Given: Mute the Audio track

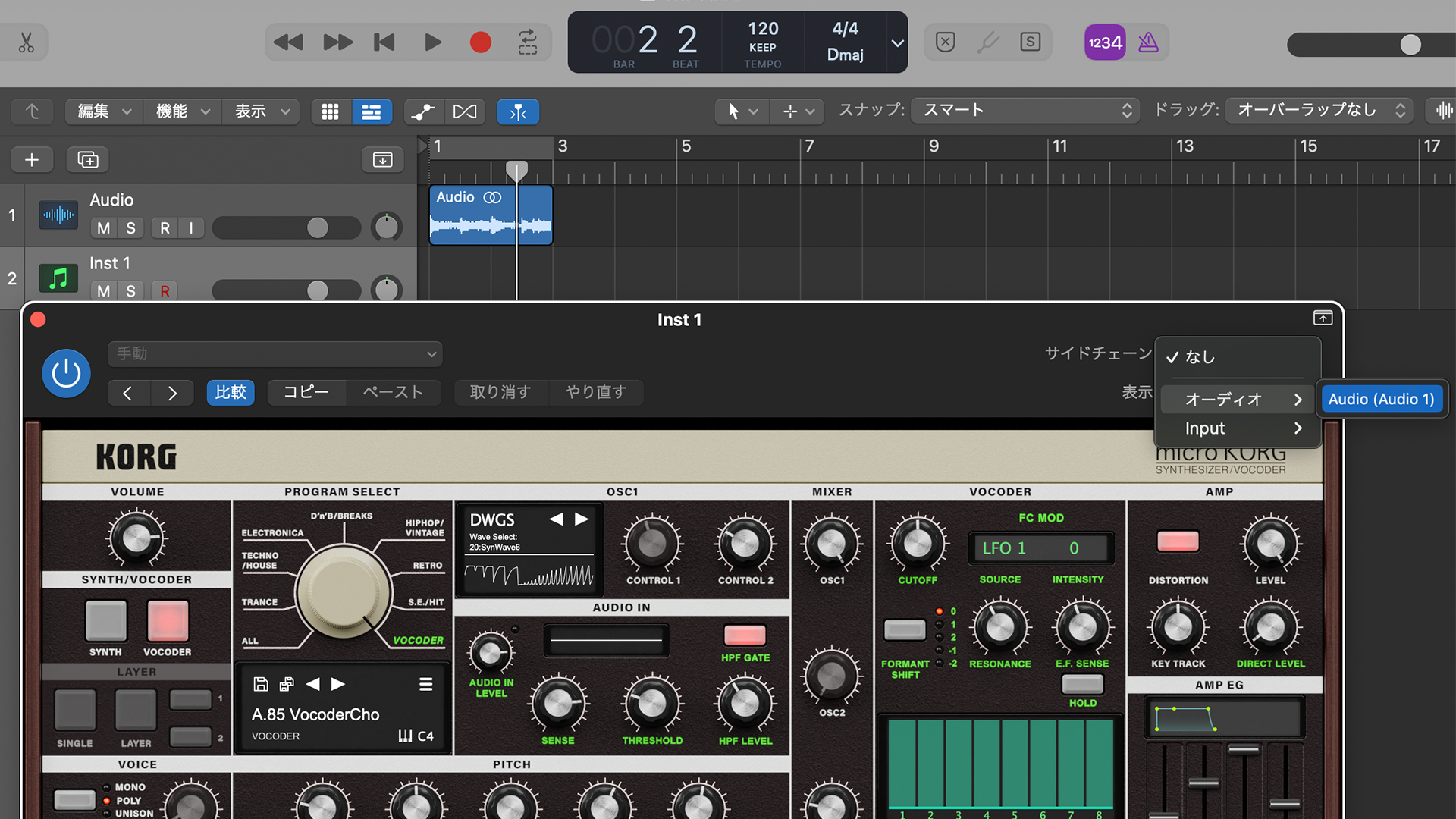Looking at the screenshot, I should pyautogui.click(x=104, y=228).
